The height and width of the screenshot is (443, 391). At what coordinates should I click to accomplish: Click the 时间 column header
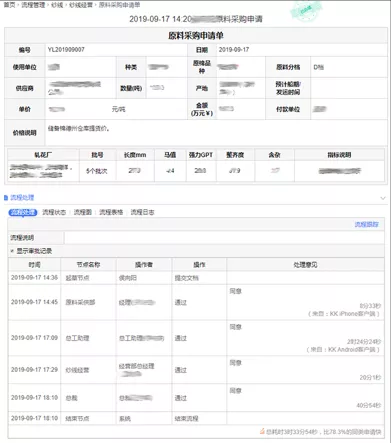point(35,265)
